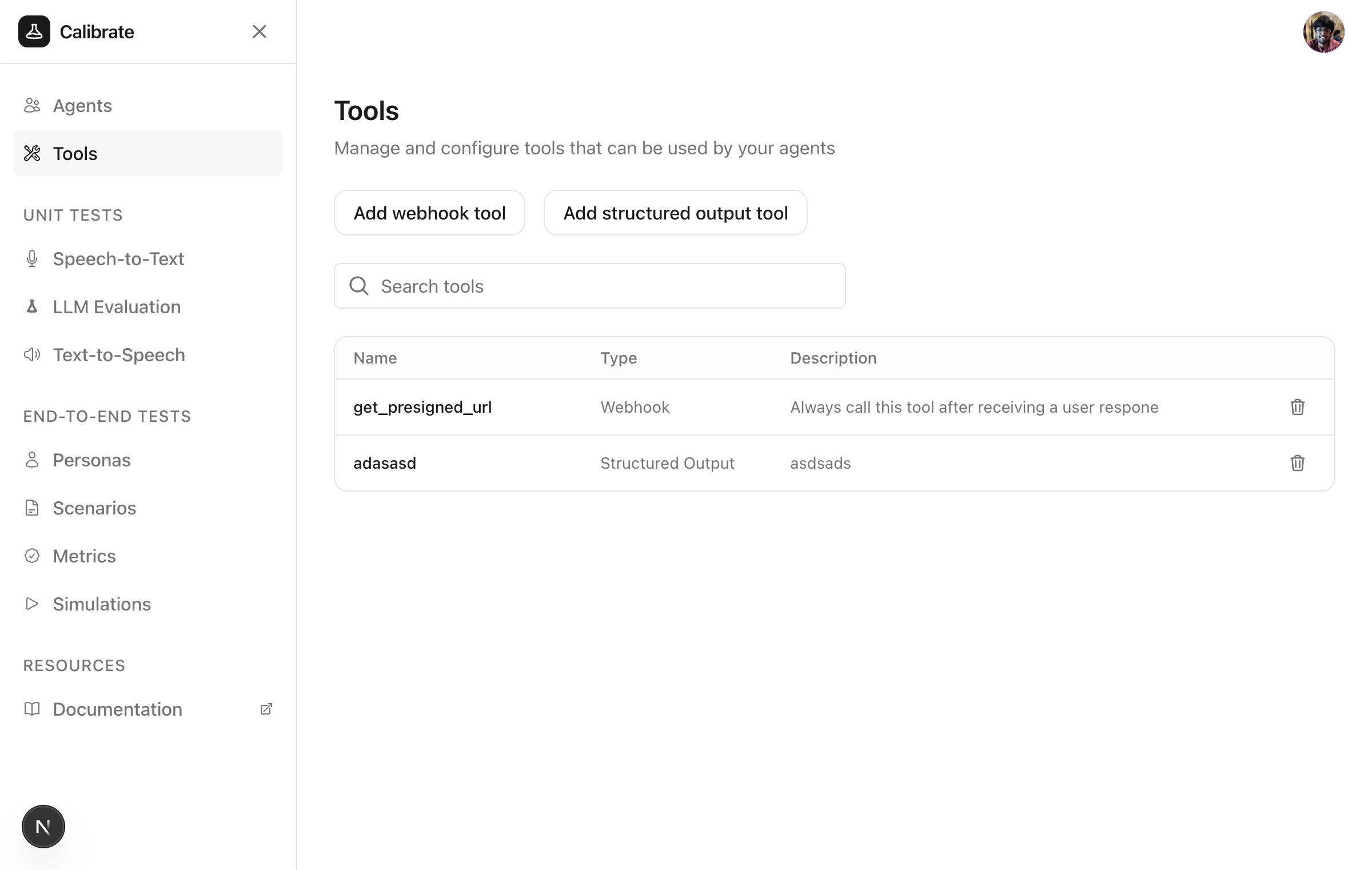Click the N workspace avatar at bottom left
The height and width of the screenshot is (870, 1372).
(x=43, y=826)
